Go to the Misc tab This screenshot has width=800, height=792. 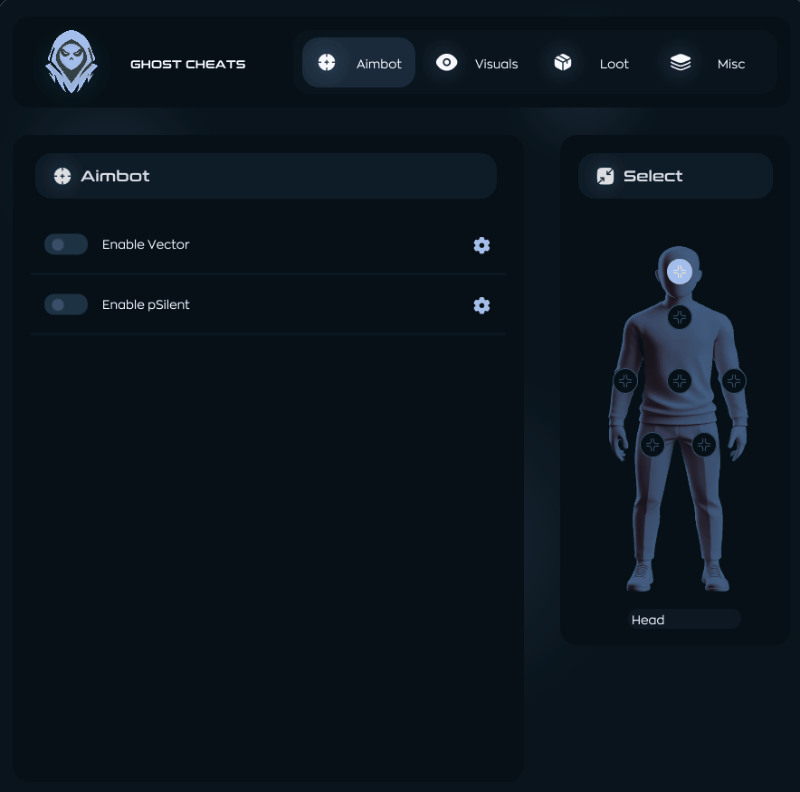point(708,63)
